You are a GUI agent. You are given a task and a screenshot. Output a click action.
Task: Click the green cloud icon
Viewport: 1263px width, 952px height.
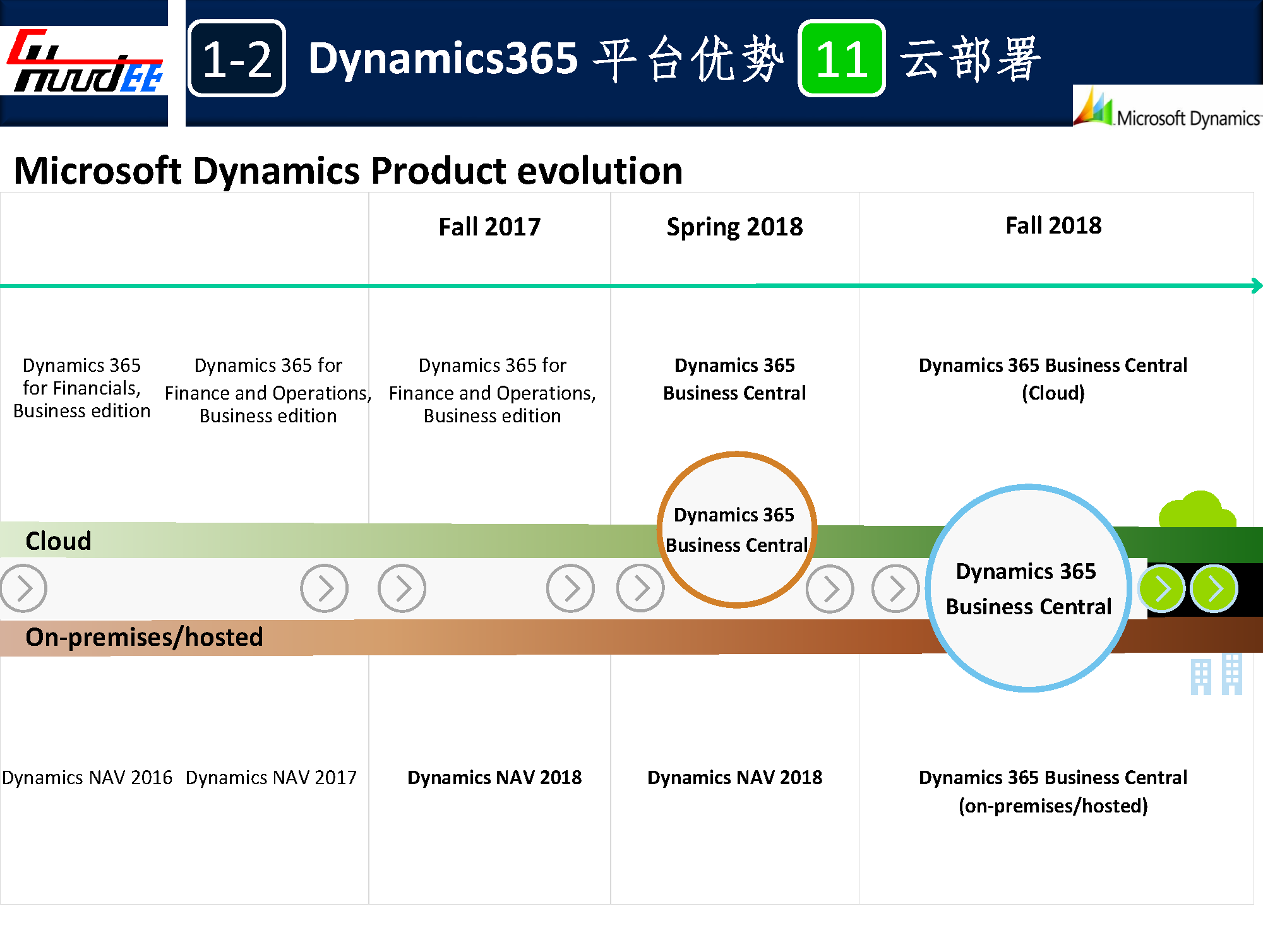tap(1197, 510)
